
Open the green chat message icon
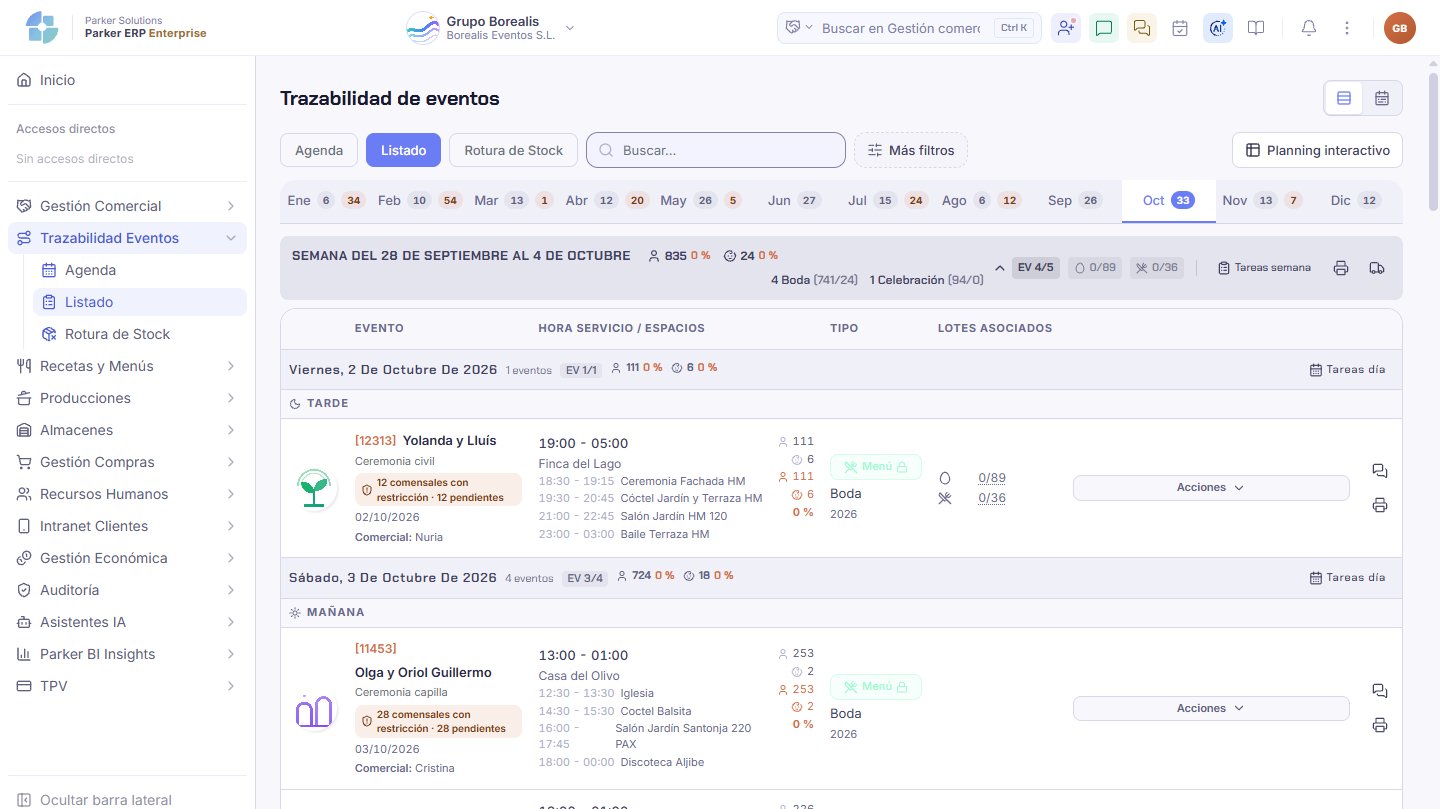pyautogui.click(x=1104, y=28)
